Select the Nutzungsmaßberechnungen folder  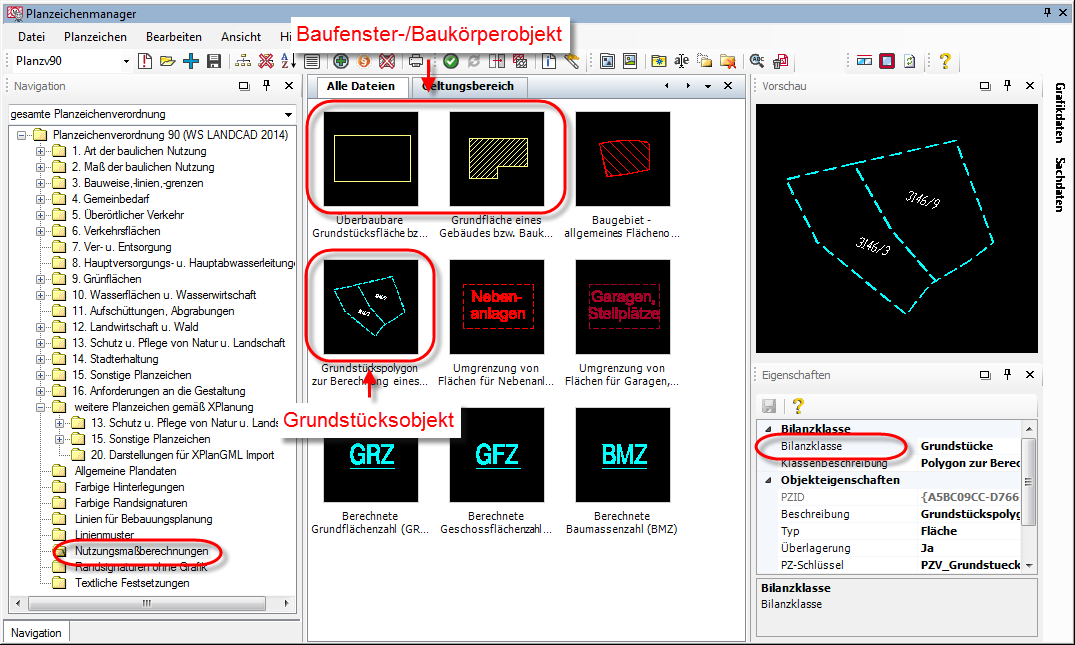pyautogui.click(x=141, y=551)
